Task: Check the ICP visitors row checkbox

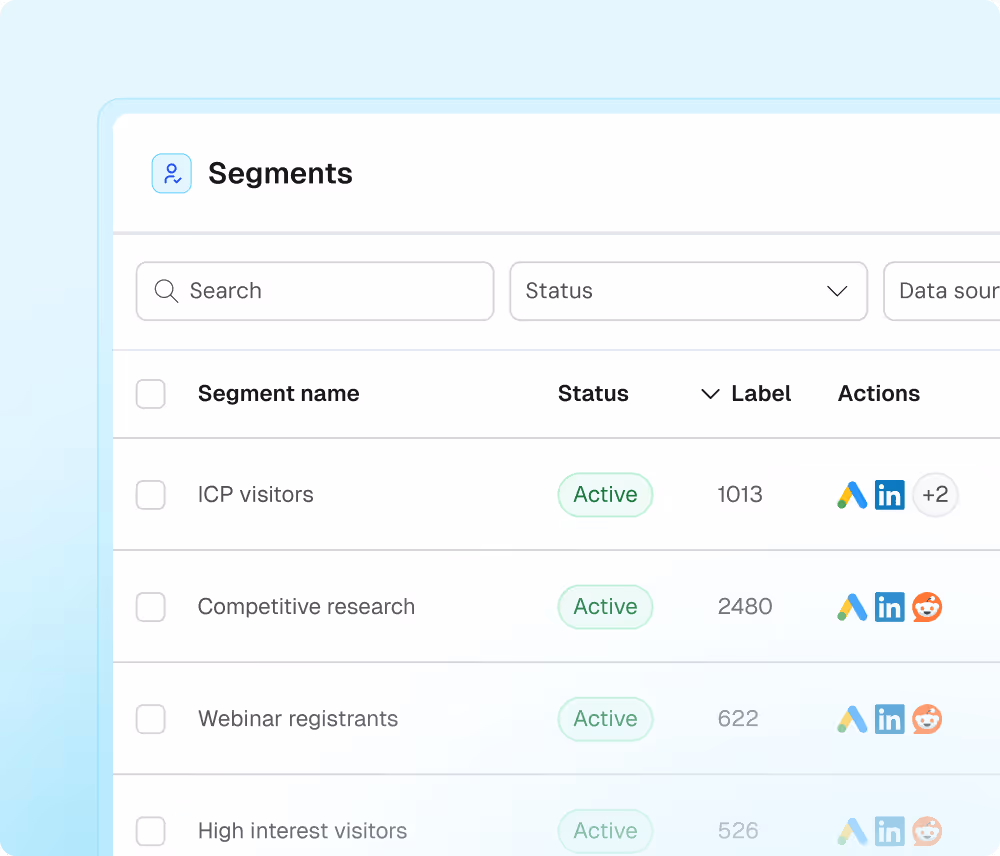Action: pyautogui.click(x=151, y=495)
